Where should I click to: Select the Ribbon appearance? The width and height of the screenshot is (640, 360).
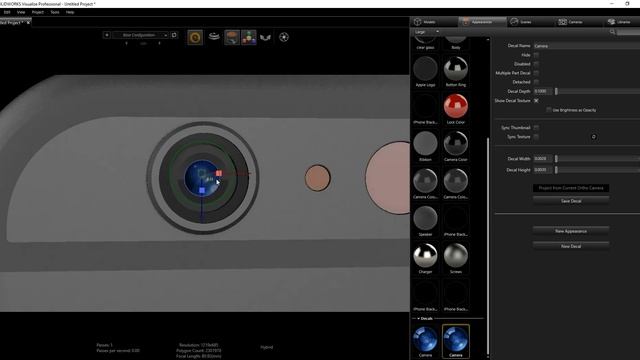pyautogui.click(x=425, y=146)
